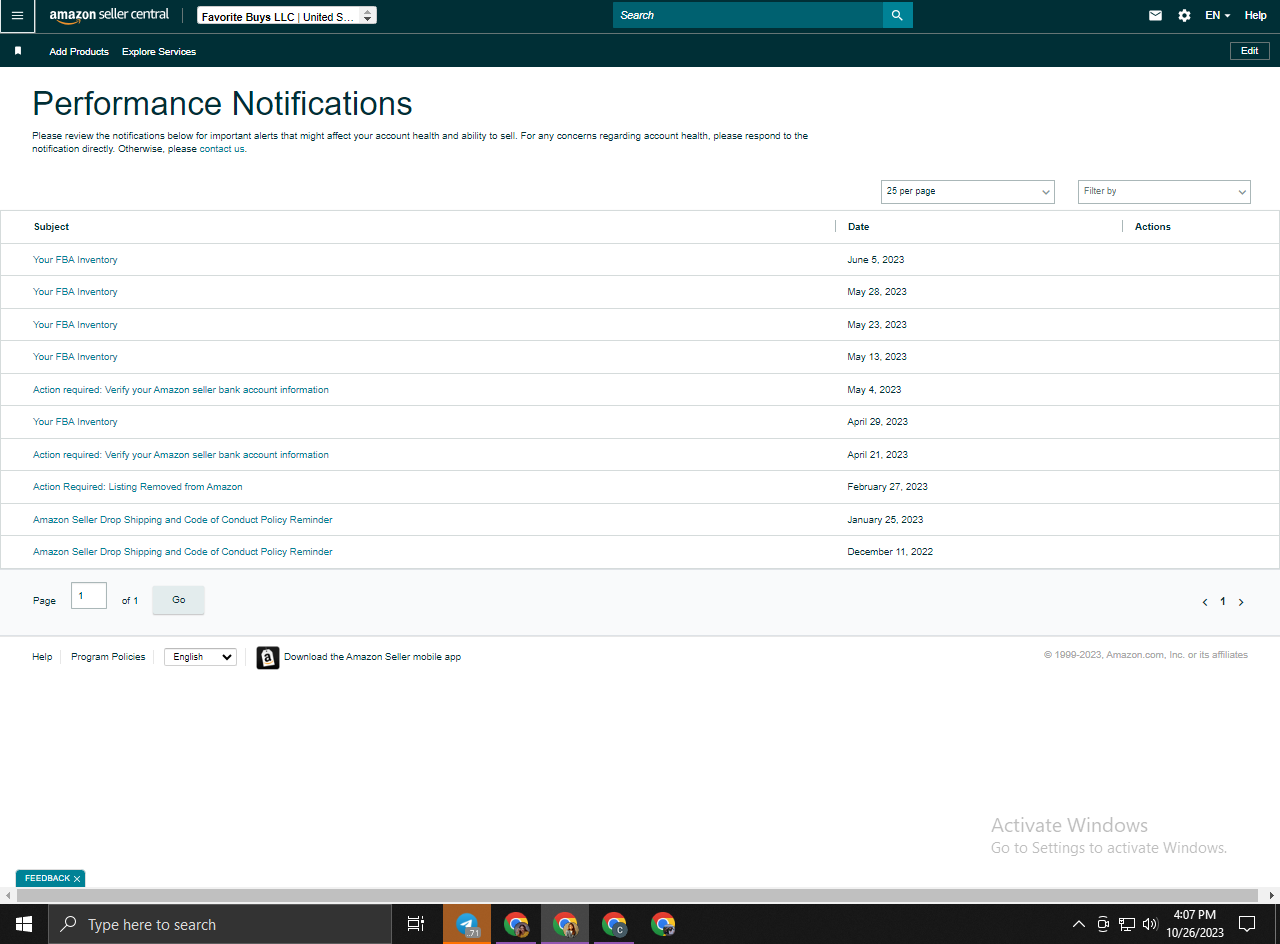Open Your FBA Inventory notification from May 28, 2023

click(x=75, y=292)
